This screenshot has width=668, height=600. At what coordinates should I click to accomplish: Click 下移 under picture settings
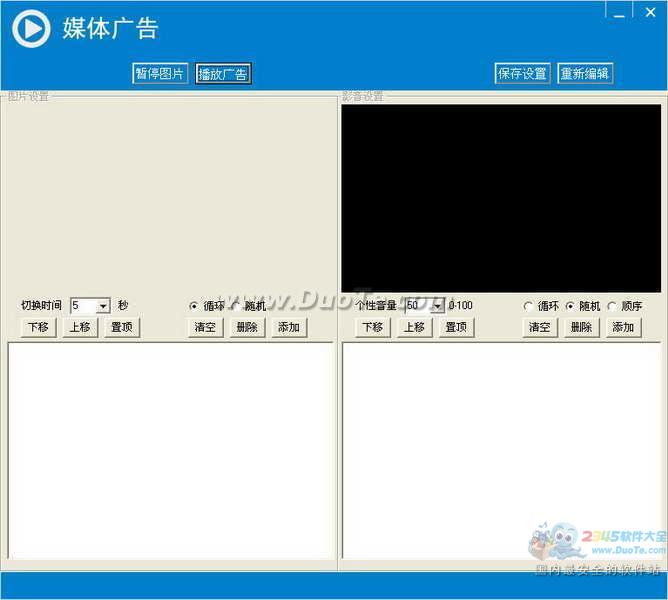pos(38,327)
